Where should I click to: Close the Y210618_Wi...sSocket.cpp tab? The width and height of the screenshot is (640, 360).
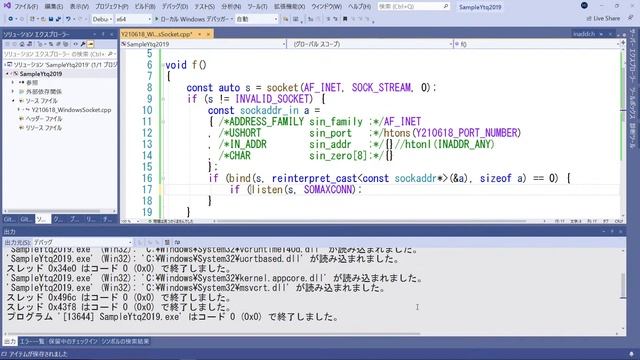point(208,34)
